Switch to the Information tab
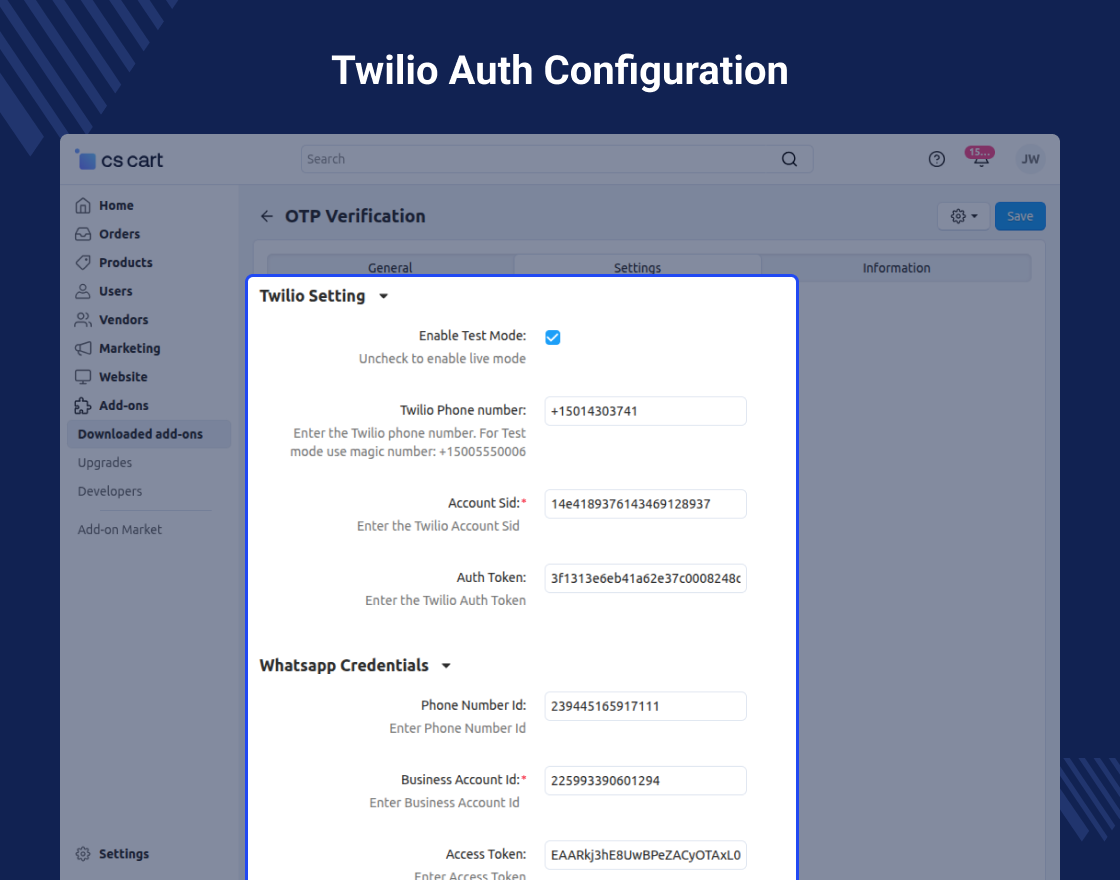1120x880 pixels. (896, 268)
